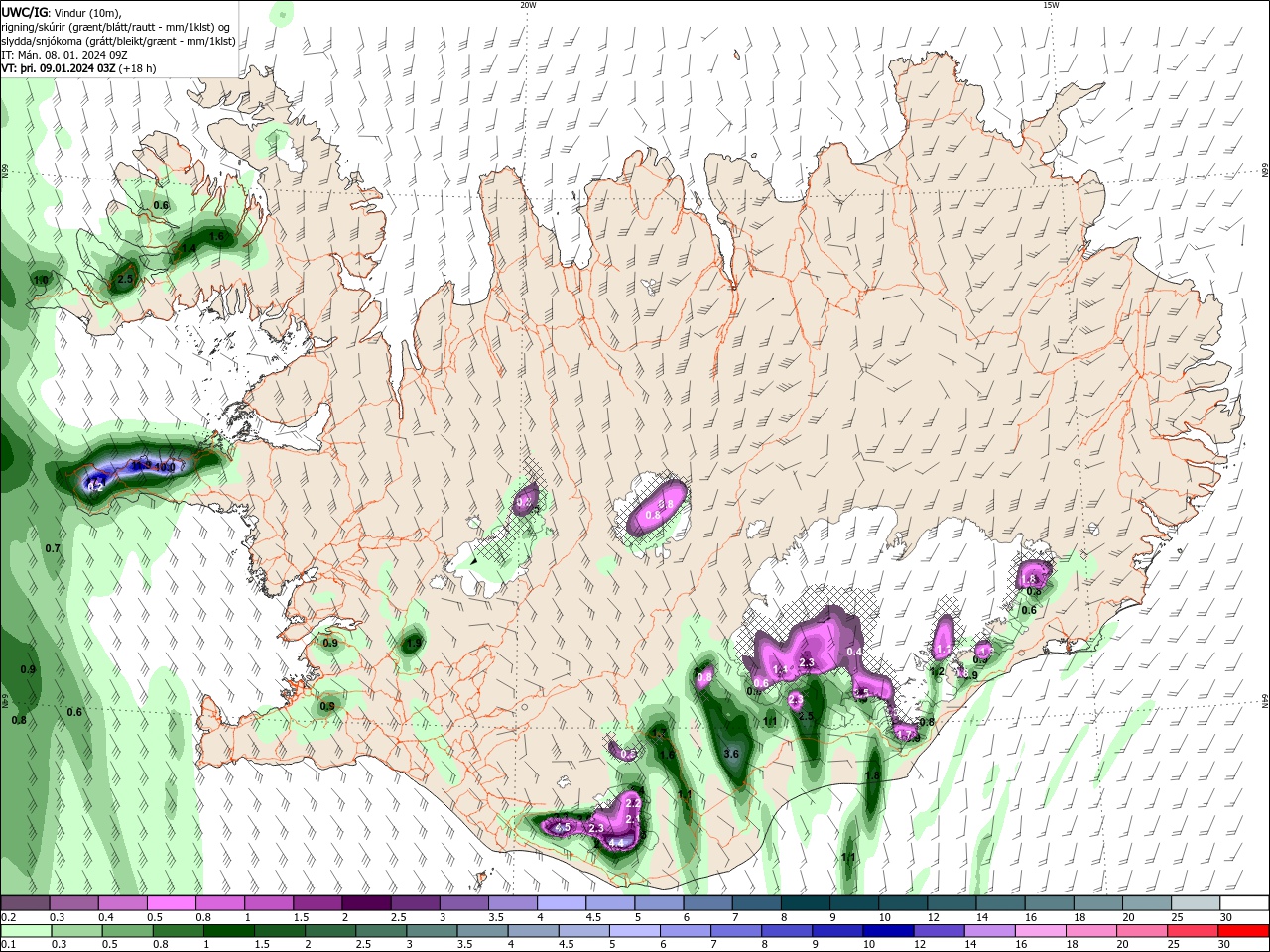Click the 15W longitude label
This screenshot has height=952, width=1270.
[x=1051, y=5]
